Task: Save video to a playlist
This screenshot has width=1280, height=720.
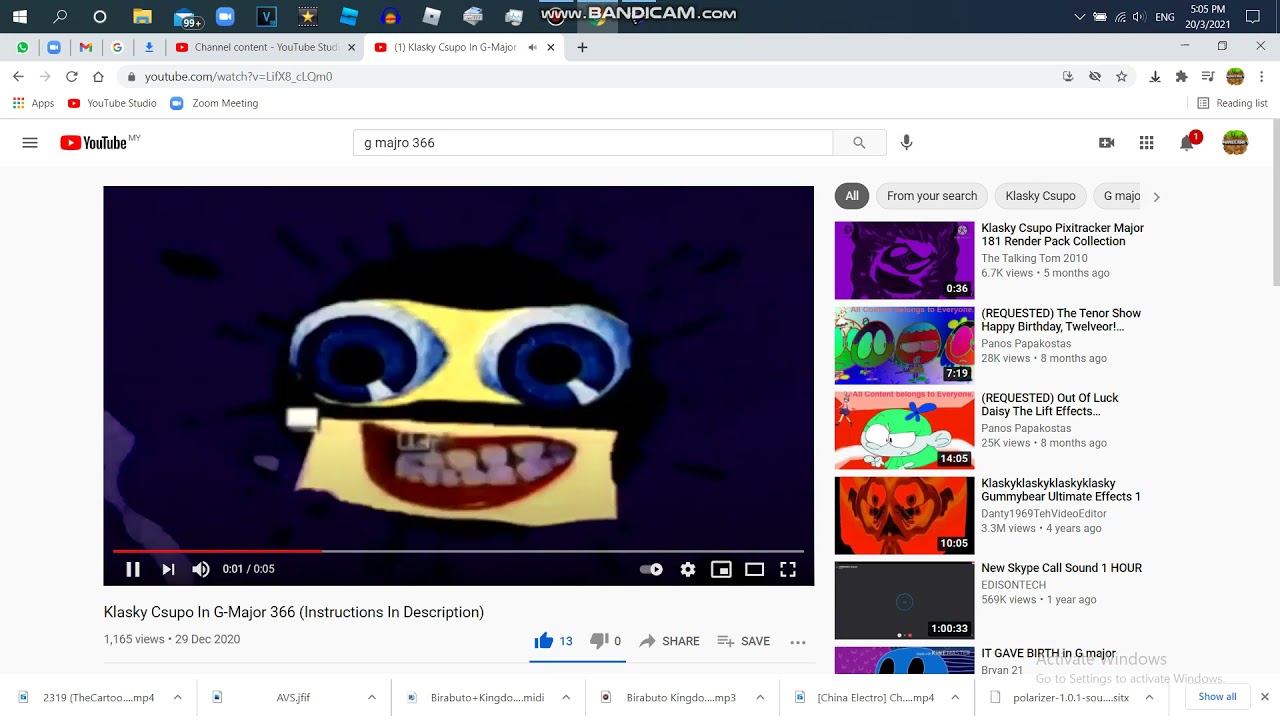Action: point(744,641)
